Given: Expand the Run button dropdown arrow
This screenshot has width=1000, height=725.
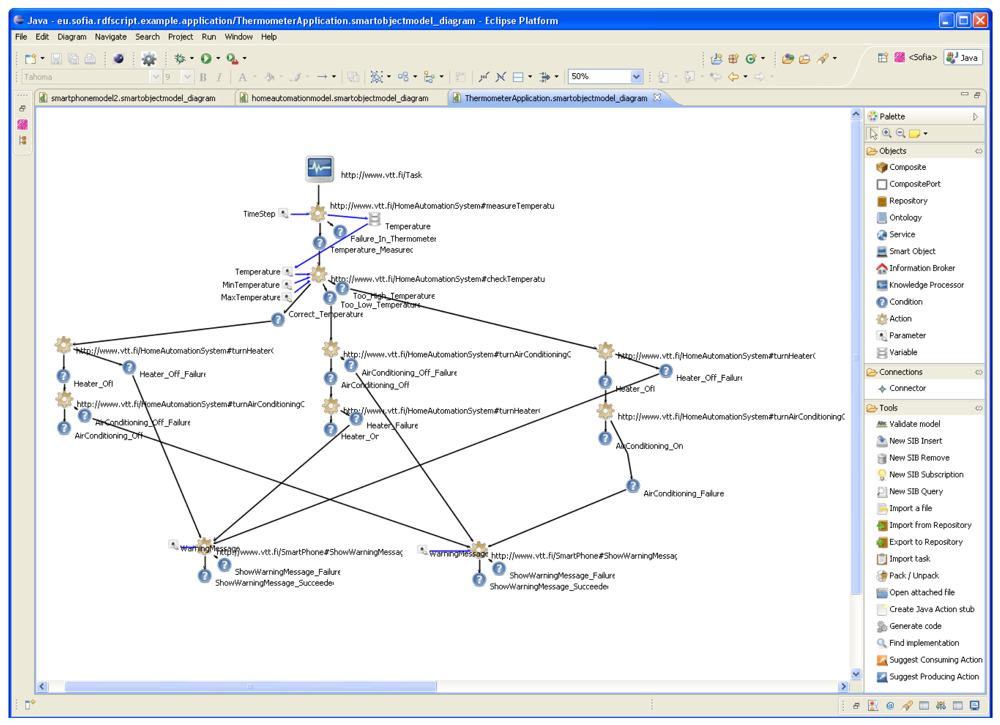Looking at the screenshot, I should [217, 59].
